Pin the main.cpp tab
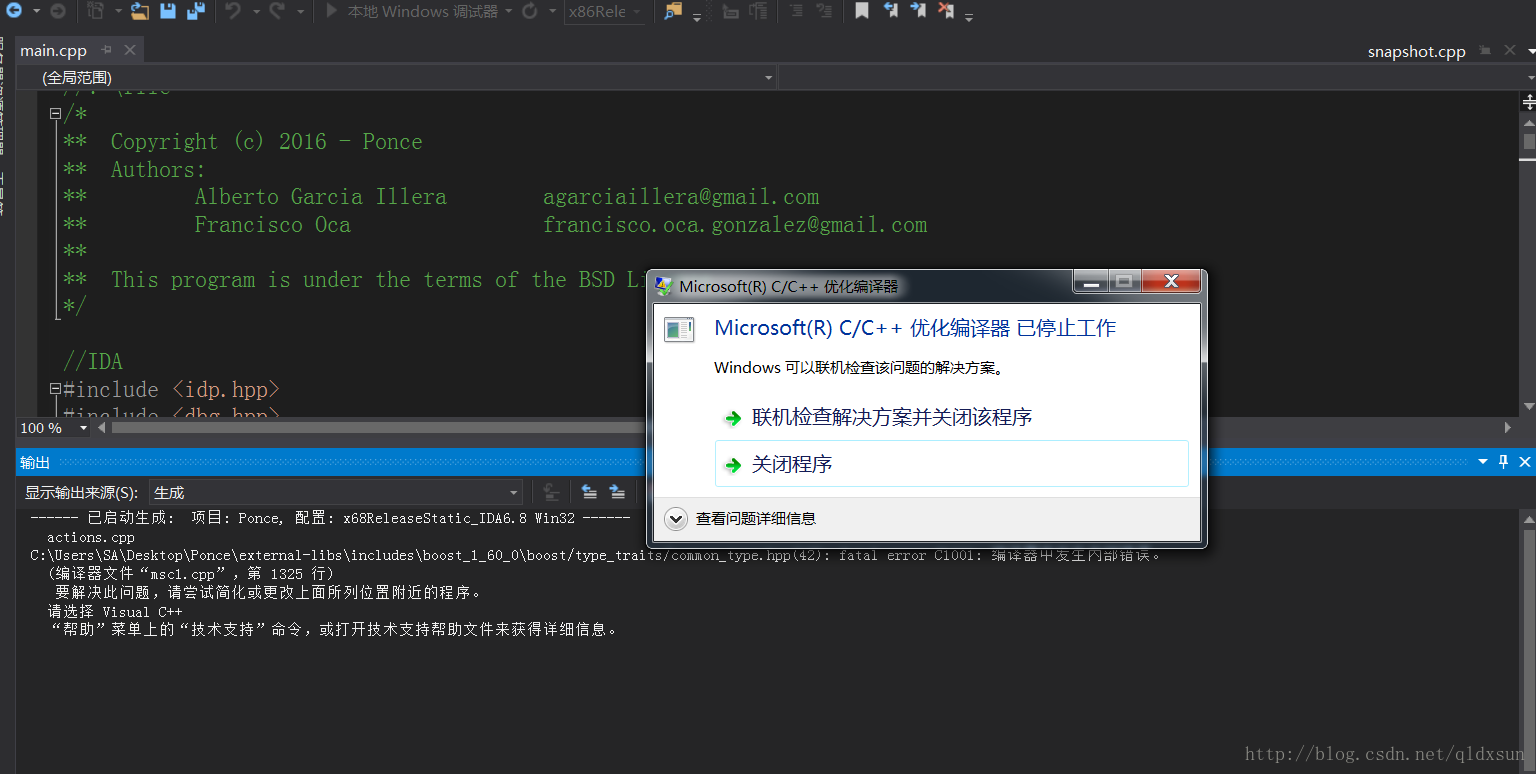Viewport: 1536px width, 774px height. [x=107, y=50]
